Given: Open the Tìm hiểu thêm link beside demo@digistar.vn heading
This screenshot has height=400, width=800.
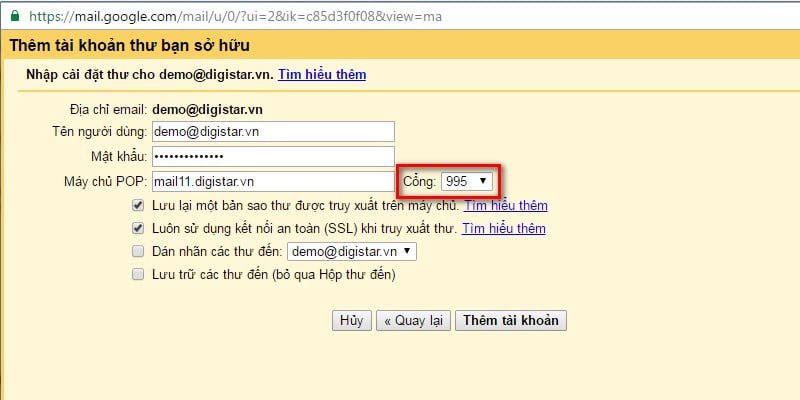Looking at the screenshot, I should coord(322,74).
